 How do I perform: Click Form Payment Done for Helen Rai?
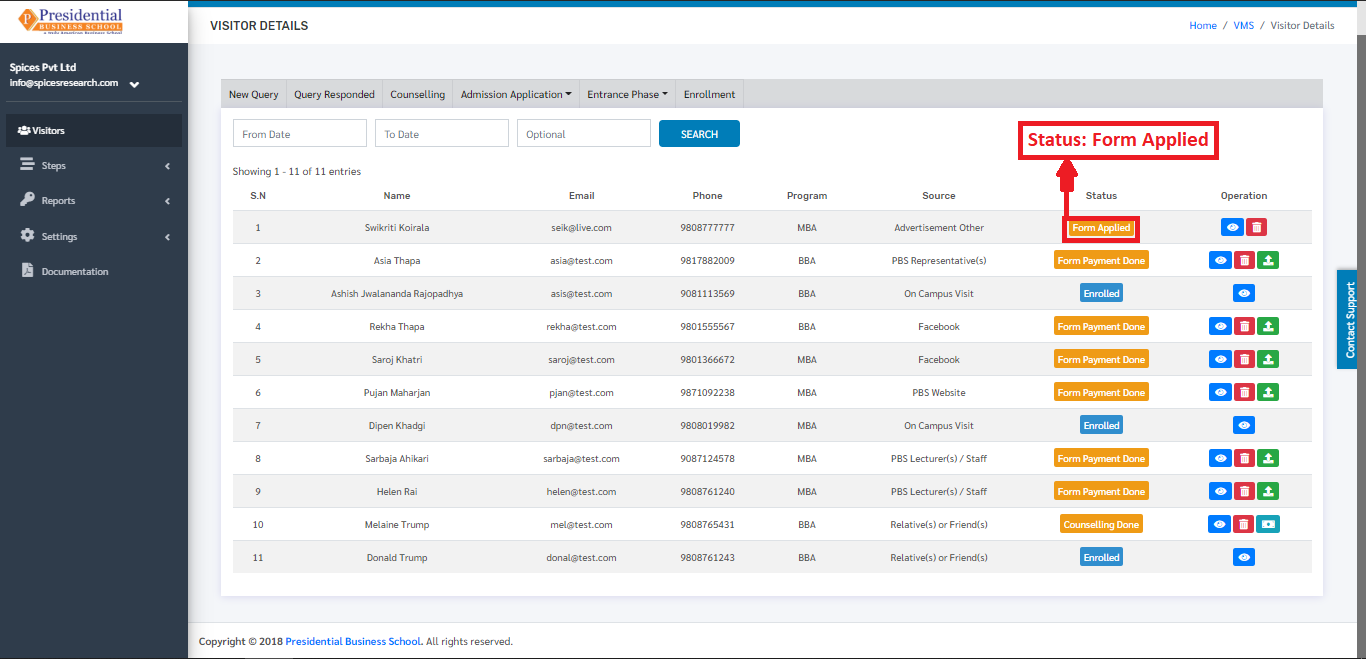[1101, 491]
